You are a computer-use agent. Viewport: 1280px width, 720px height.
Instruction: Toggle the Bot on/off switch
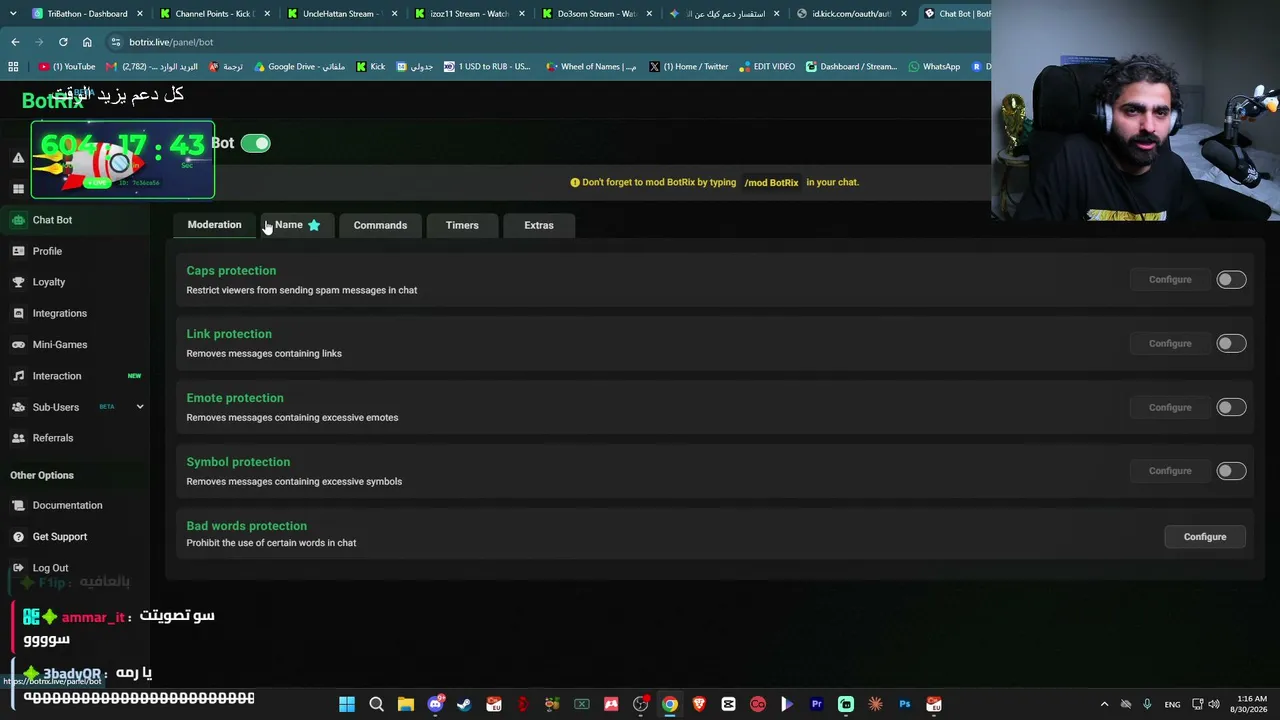coord(255,143)
